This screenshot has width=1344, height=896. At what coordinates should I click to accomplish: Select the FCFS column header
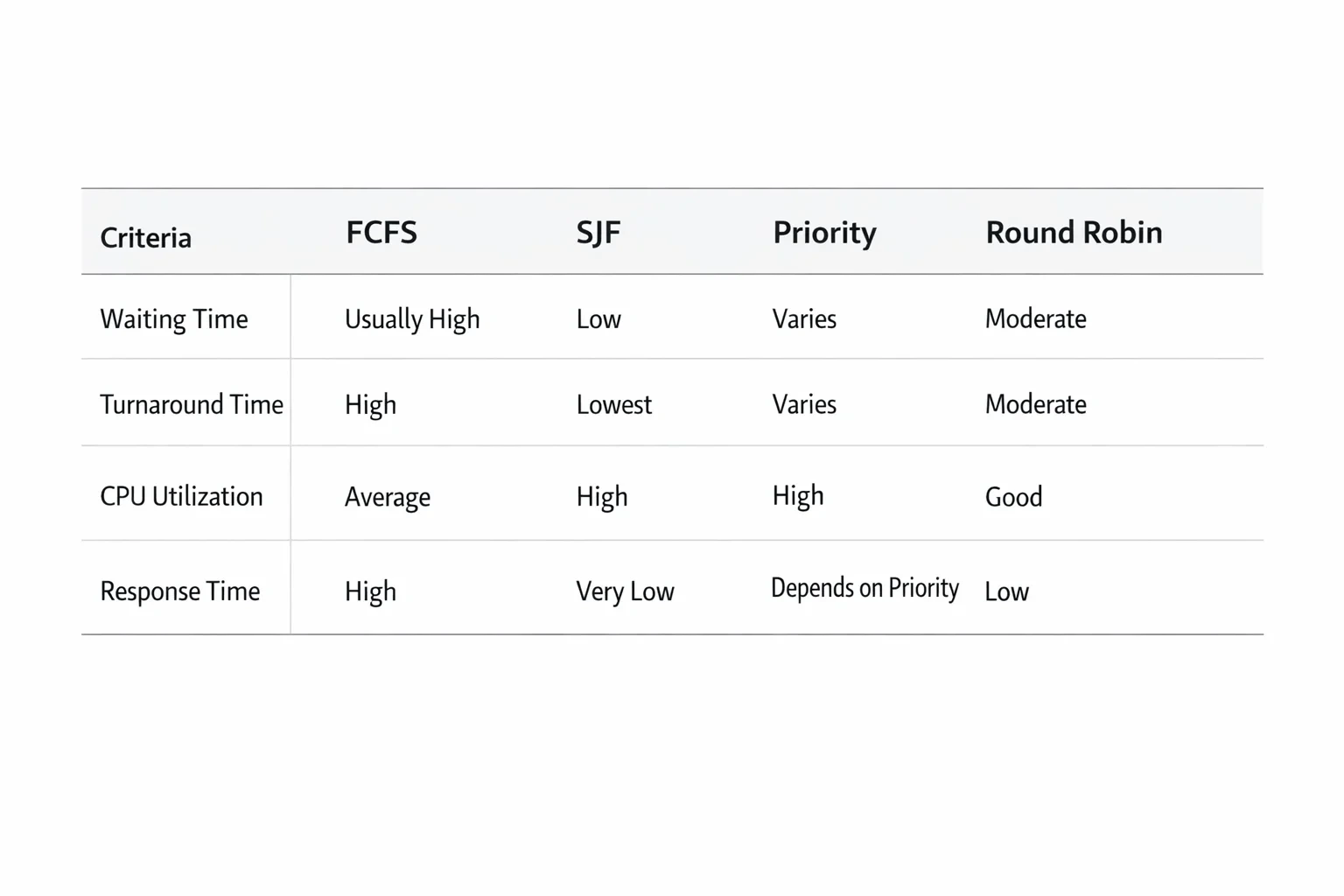point(381,233)
